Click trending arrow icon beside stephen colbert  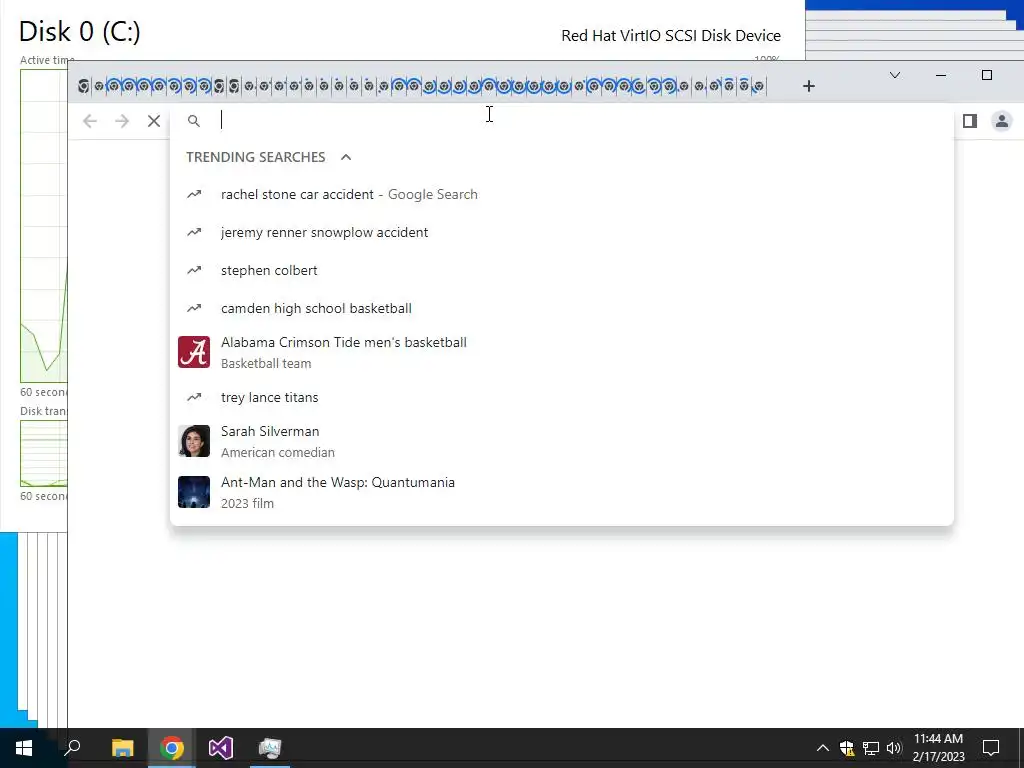[194, 270]
